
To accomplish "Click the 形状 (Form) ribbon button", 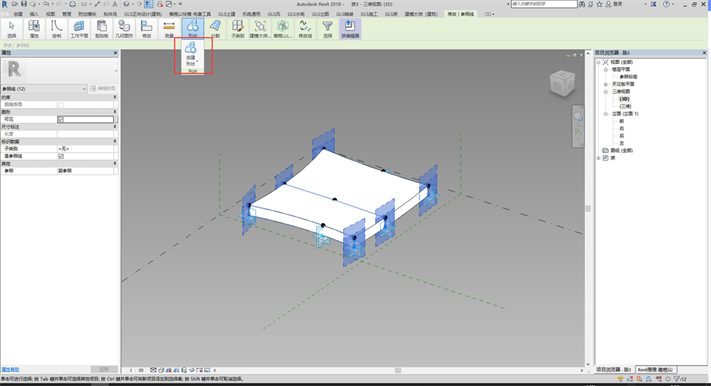I will tap(192, 29).
